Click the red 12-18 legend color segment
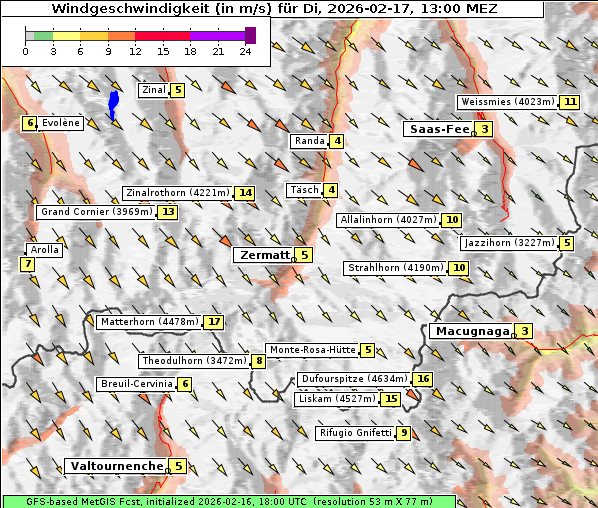The height and width of the screenshot is (508, 598). (x=162, y=36)
